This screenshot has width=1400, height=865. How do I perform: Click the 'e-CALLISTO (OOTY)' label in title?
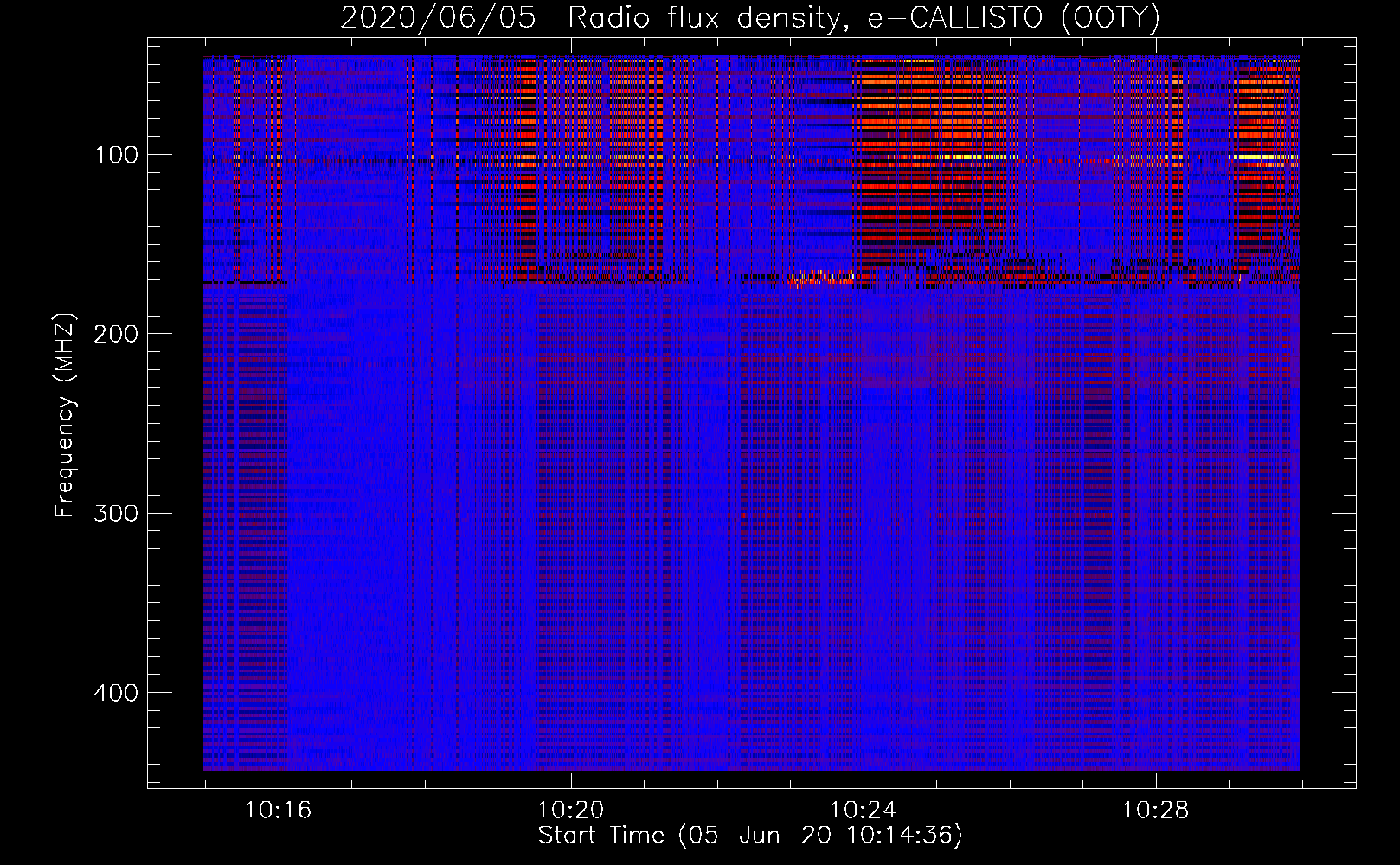click(x=1014, y=18)
